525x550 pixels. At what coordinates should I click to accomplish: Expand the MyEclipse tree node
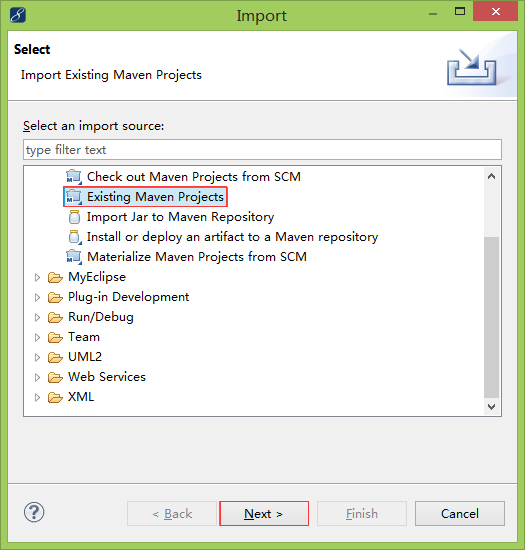(37, 277)
